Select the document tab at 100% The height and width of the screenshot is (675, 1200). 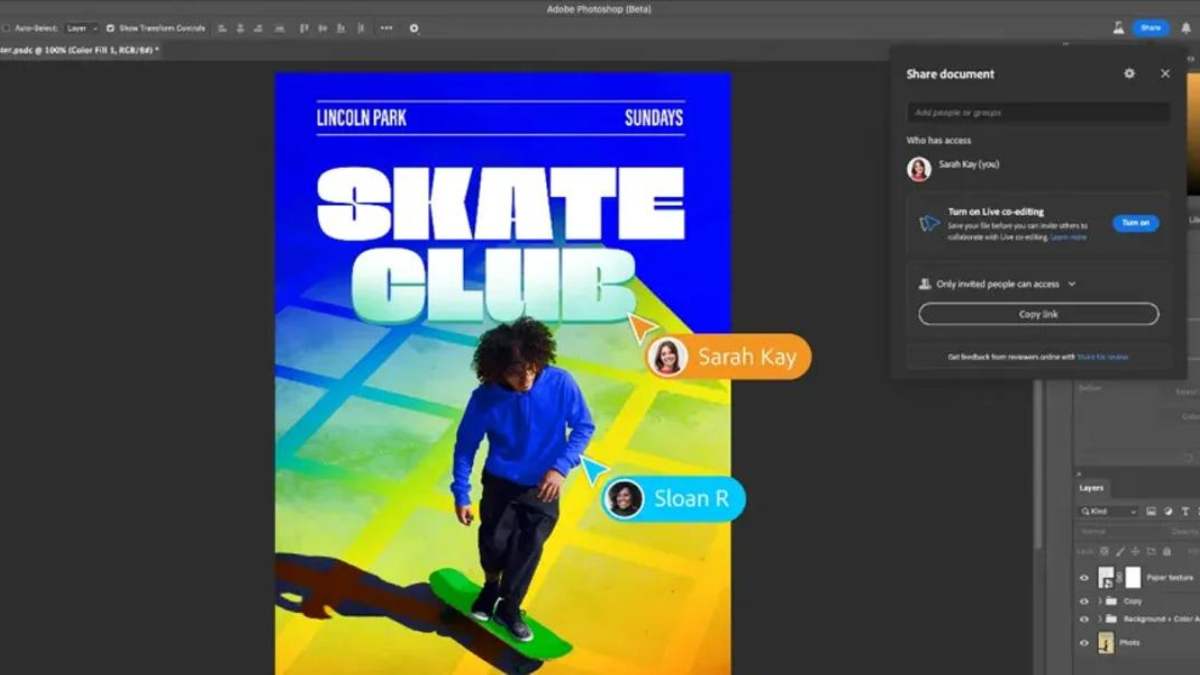78,49
